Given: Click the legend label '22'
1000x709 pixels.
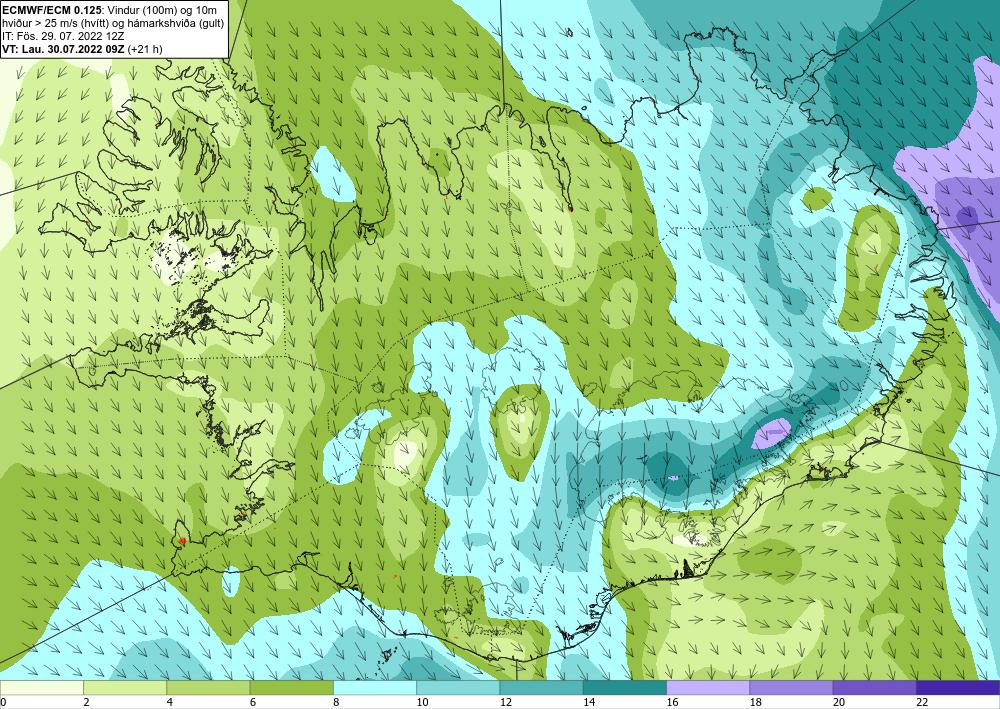Looking at the screenshot, I should tap(921, 702).
